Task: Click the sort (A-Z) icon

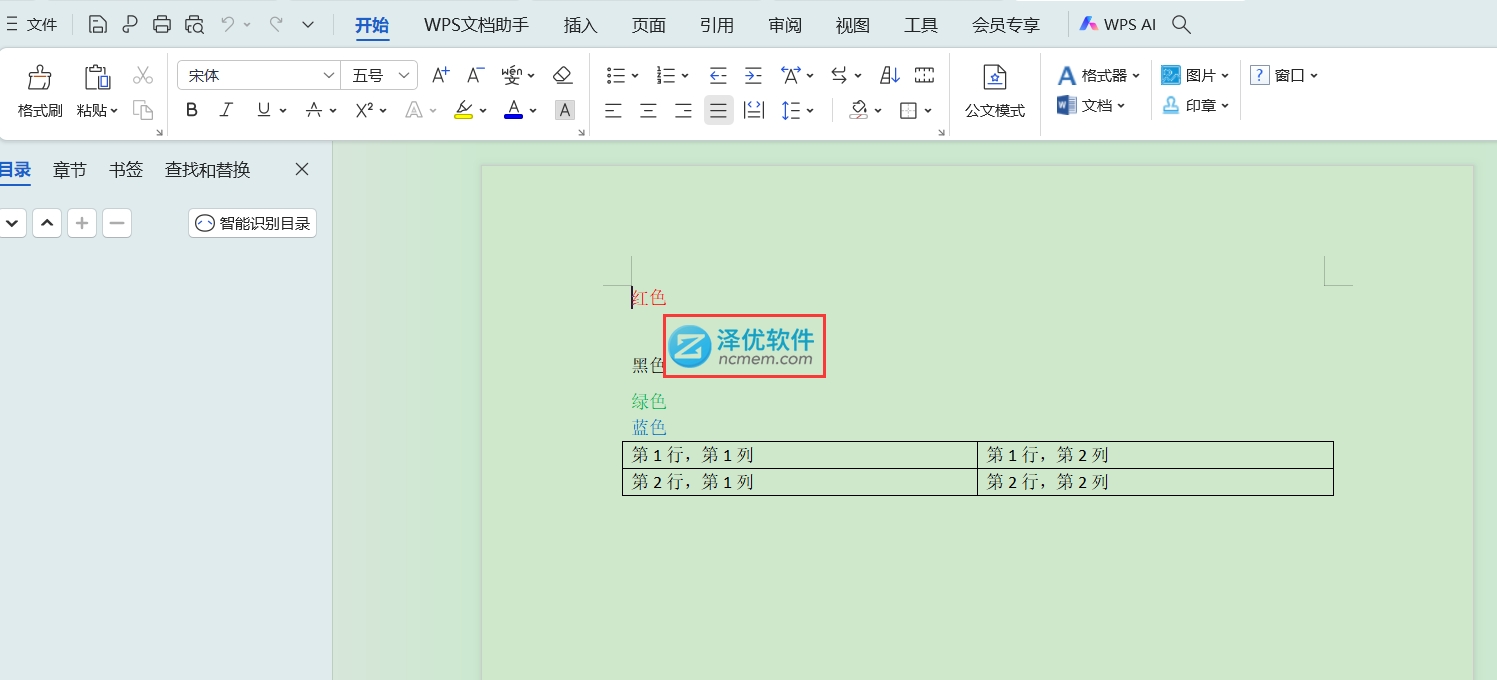Action: pos(889,75)
